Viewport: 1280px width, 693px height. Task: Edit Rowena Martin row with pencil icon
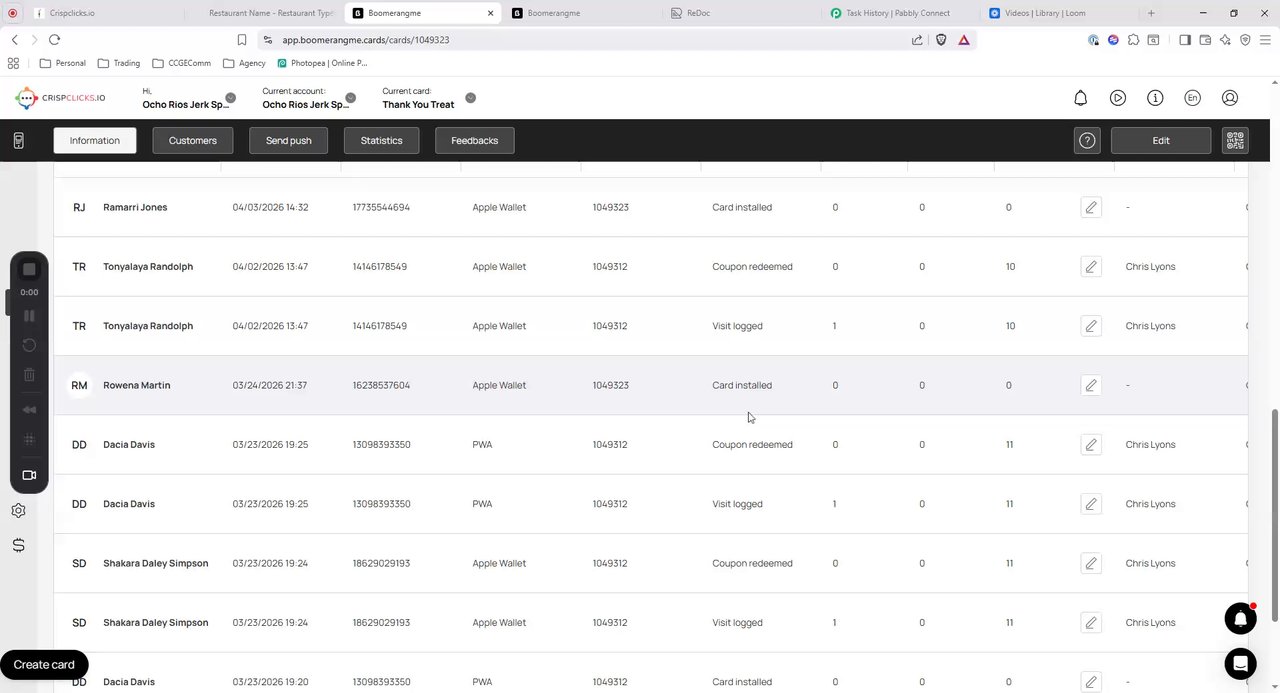coord(1091,385)
